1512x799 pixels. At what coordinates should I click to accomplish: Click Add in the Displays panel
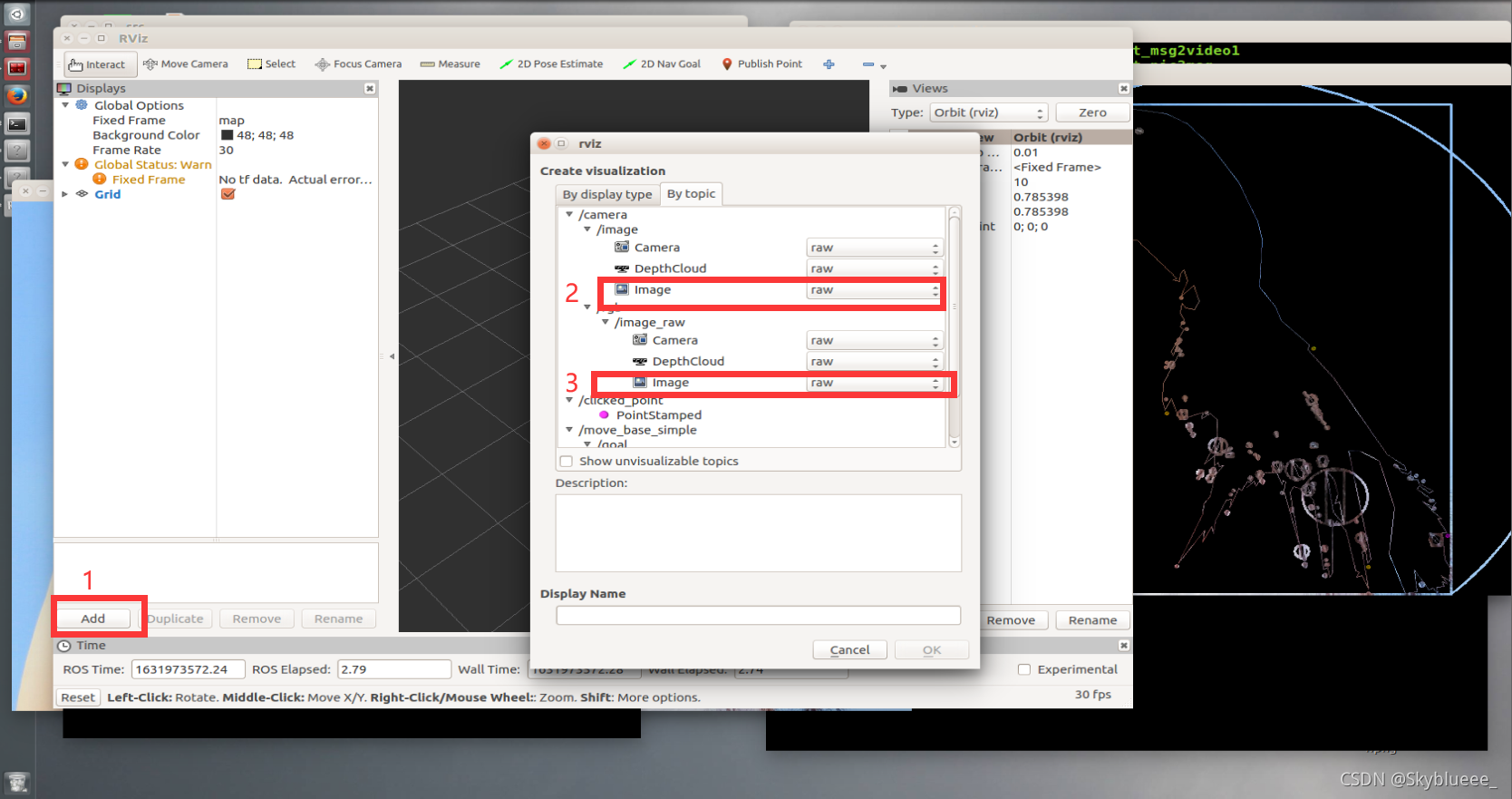(x=93, y=619)
